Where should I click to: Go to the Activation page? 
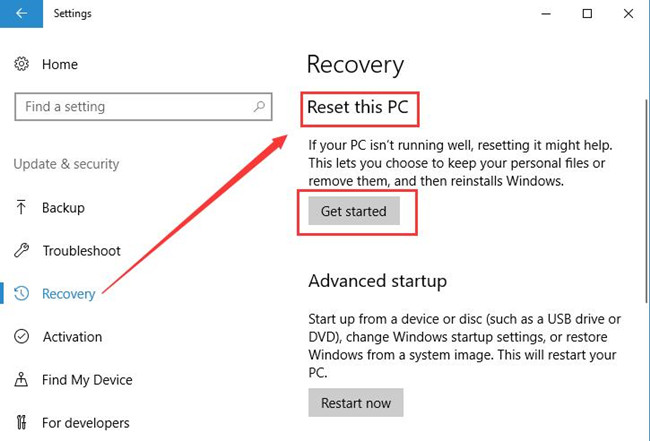click(x=73, y=337)
